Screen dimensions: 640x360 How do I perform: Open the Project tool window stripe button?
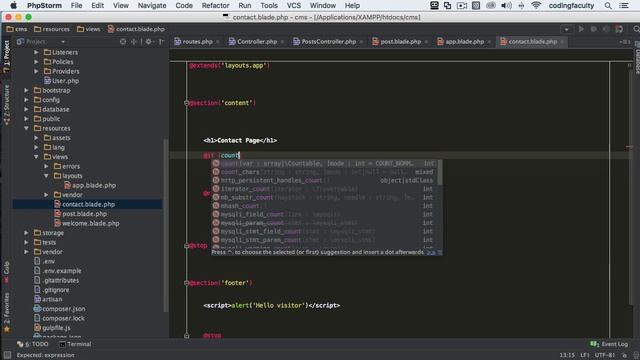point(6,56)
